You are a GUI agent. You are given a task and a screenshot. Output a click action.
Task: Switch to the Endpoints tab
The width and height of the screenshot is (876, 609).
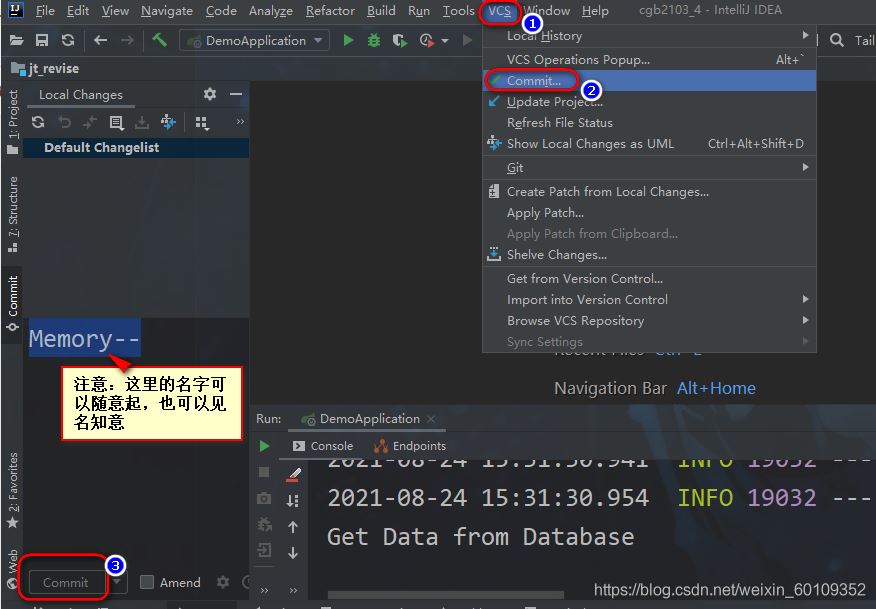point(410,446)
